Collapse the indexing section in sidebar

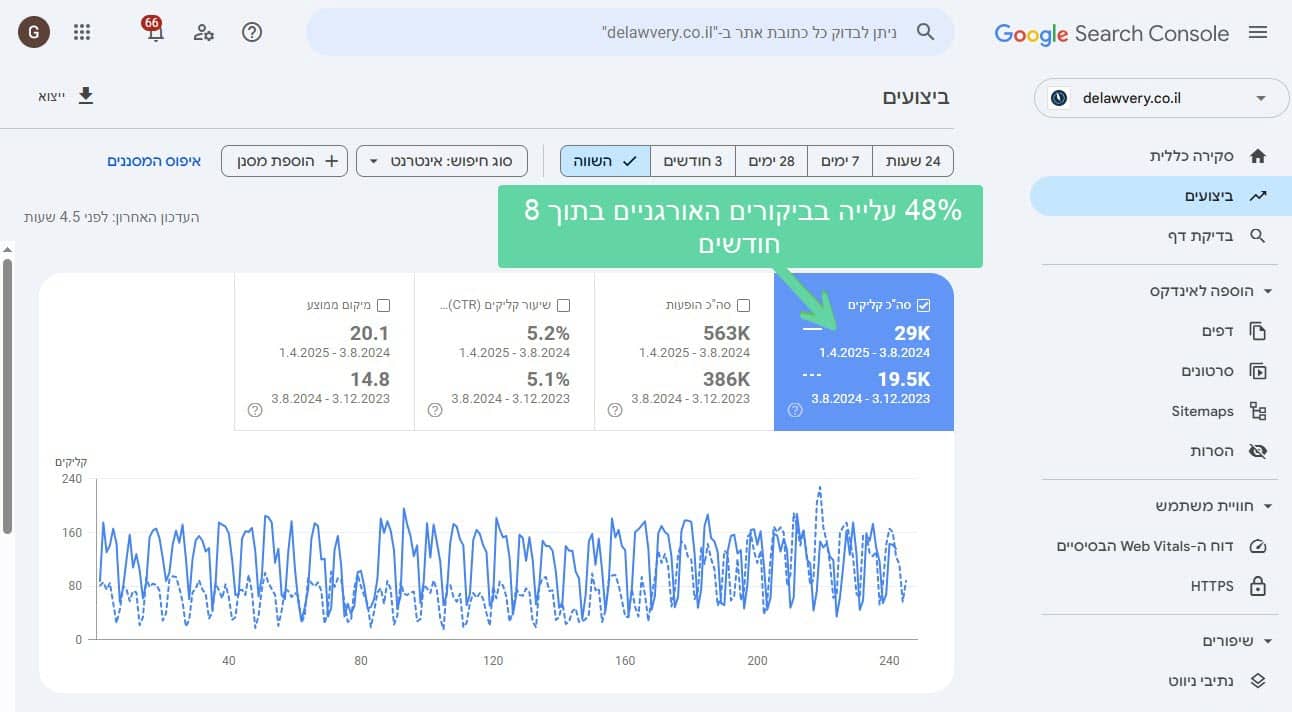coord(1268,291)
